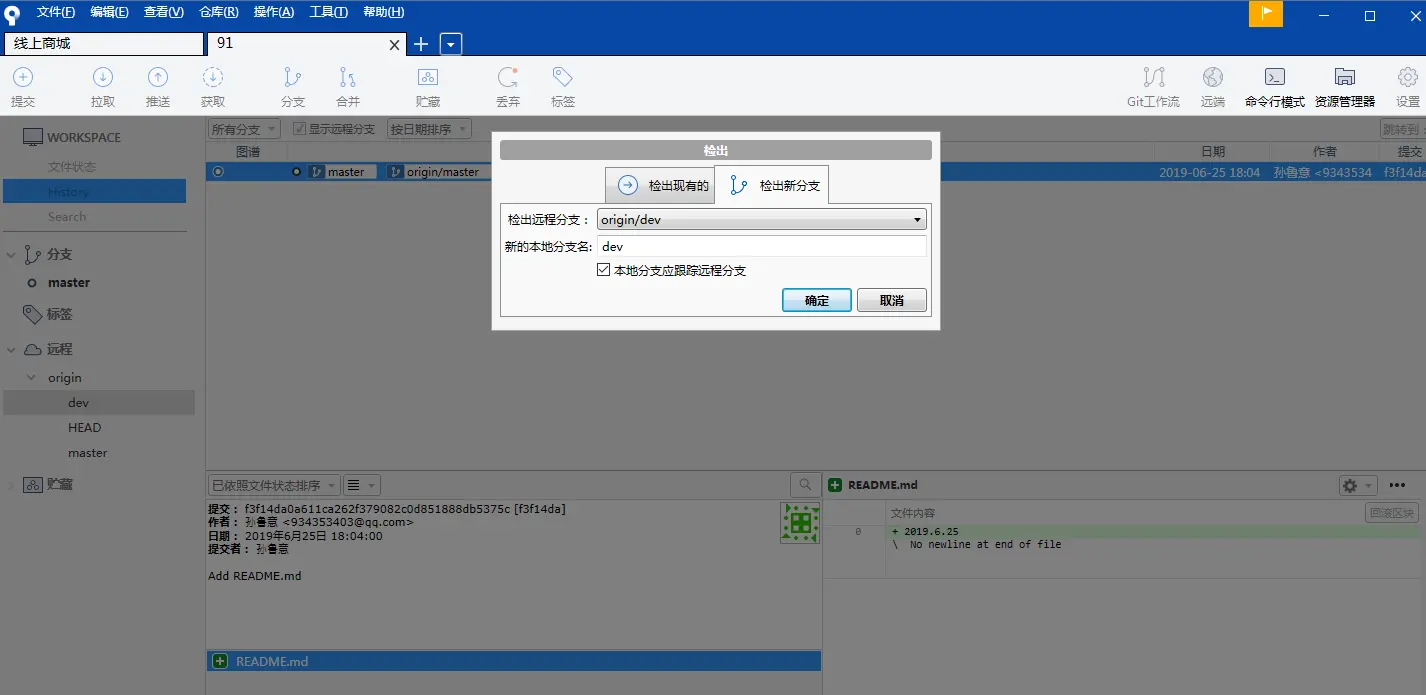Click the orange flag notification icon
1426x695 pixels.
pos(1266,13)
